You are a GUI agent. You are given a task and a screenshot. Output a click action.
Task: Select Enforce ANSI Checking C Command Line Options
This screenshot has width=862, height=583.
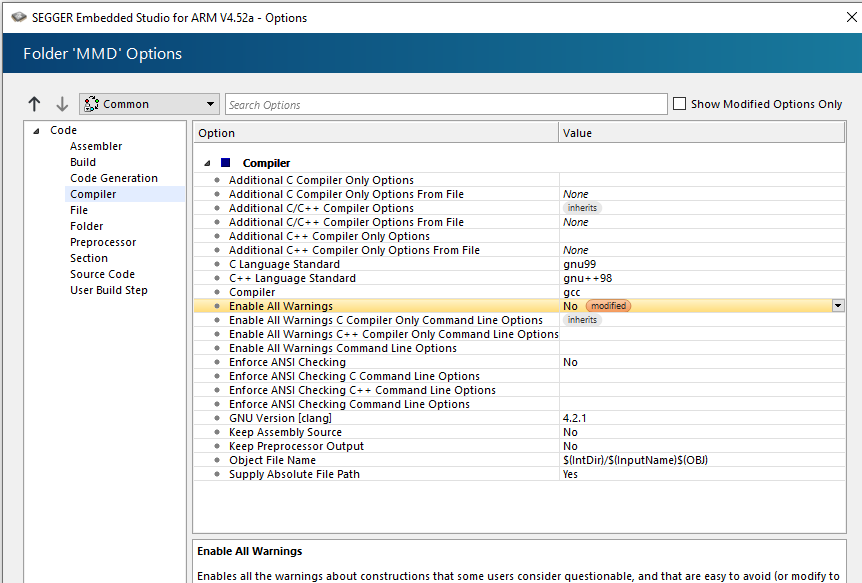519,376
